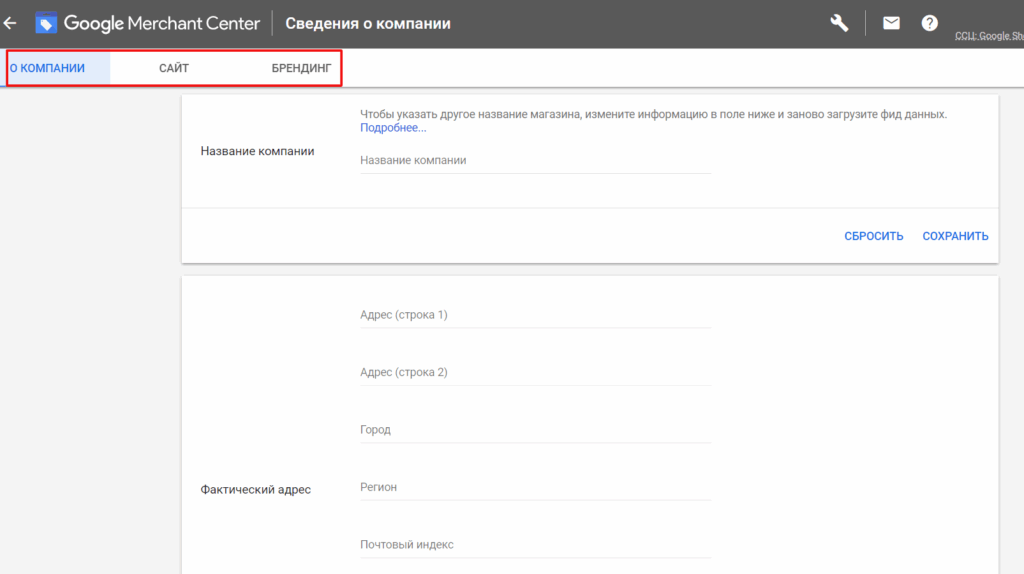Image resolution: width=1024 pixels, height=574 pixels.
Task: Focus the Название компании input field
Action: coord(535,160)
